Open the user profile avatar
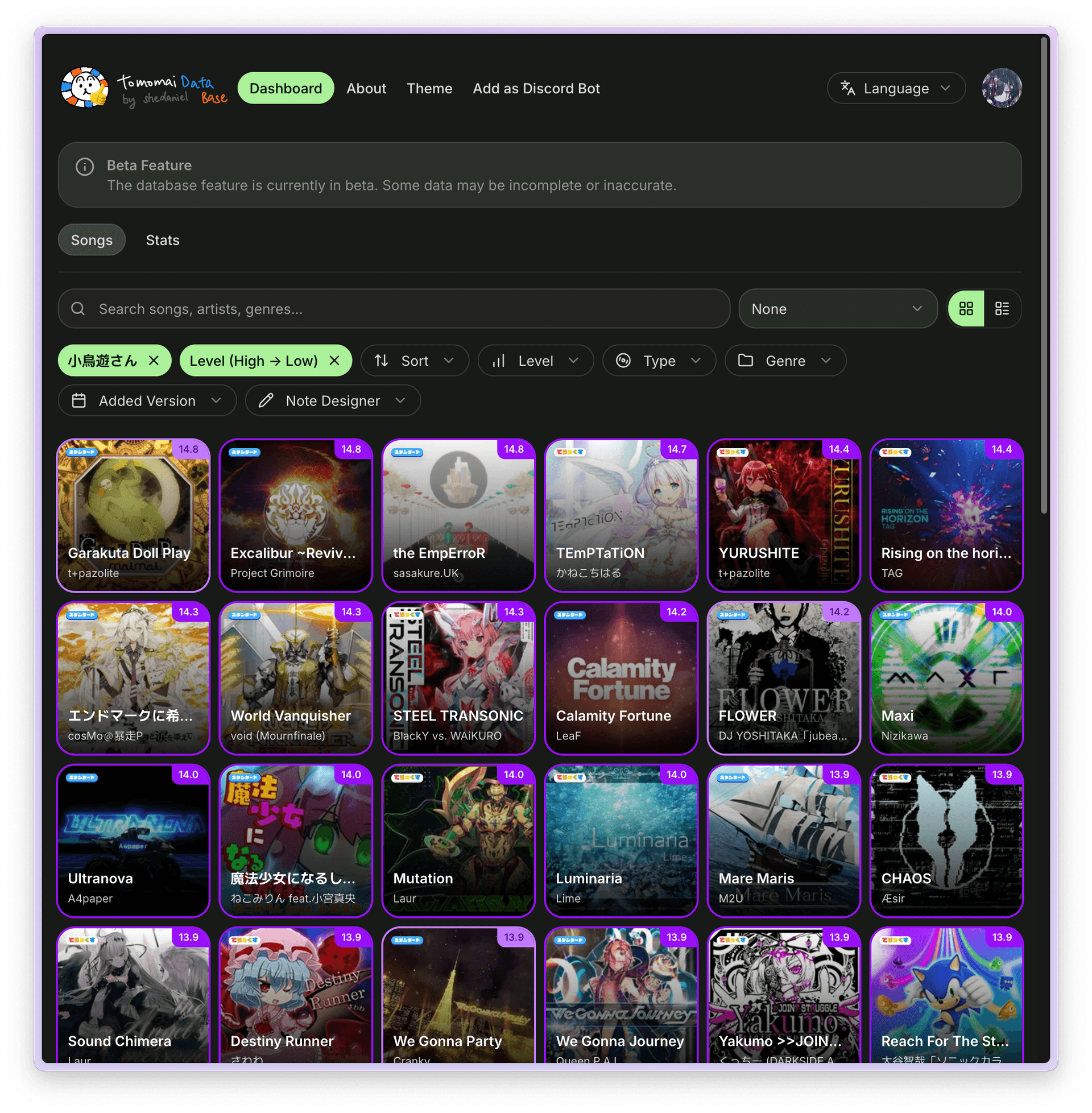1092x1113 pixels. [x=1001, y=88]
